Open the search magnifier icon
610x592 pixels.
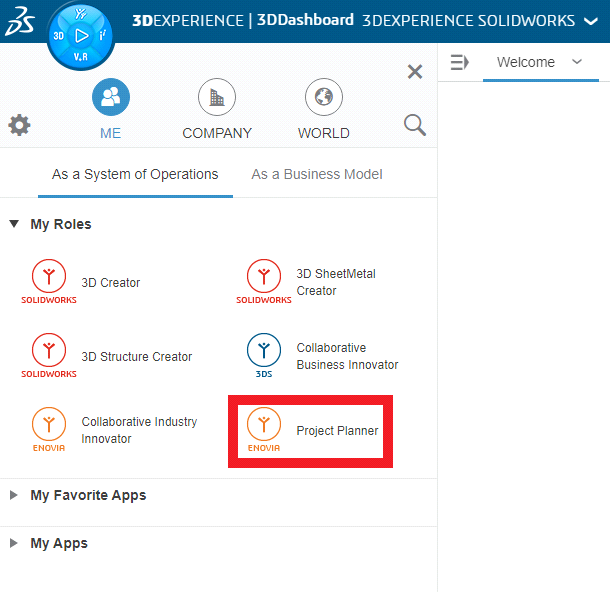(415, 125)
